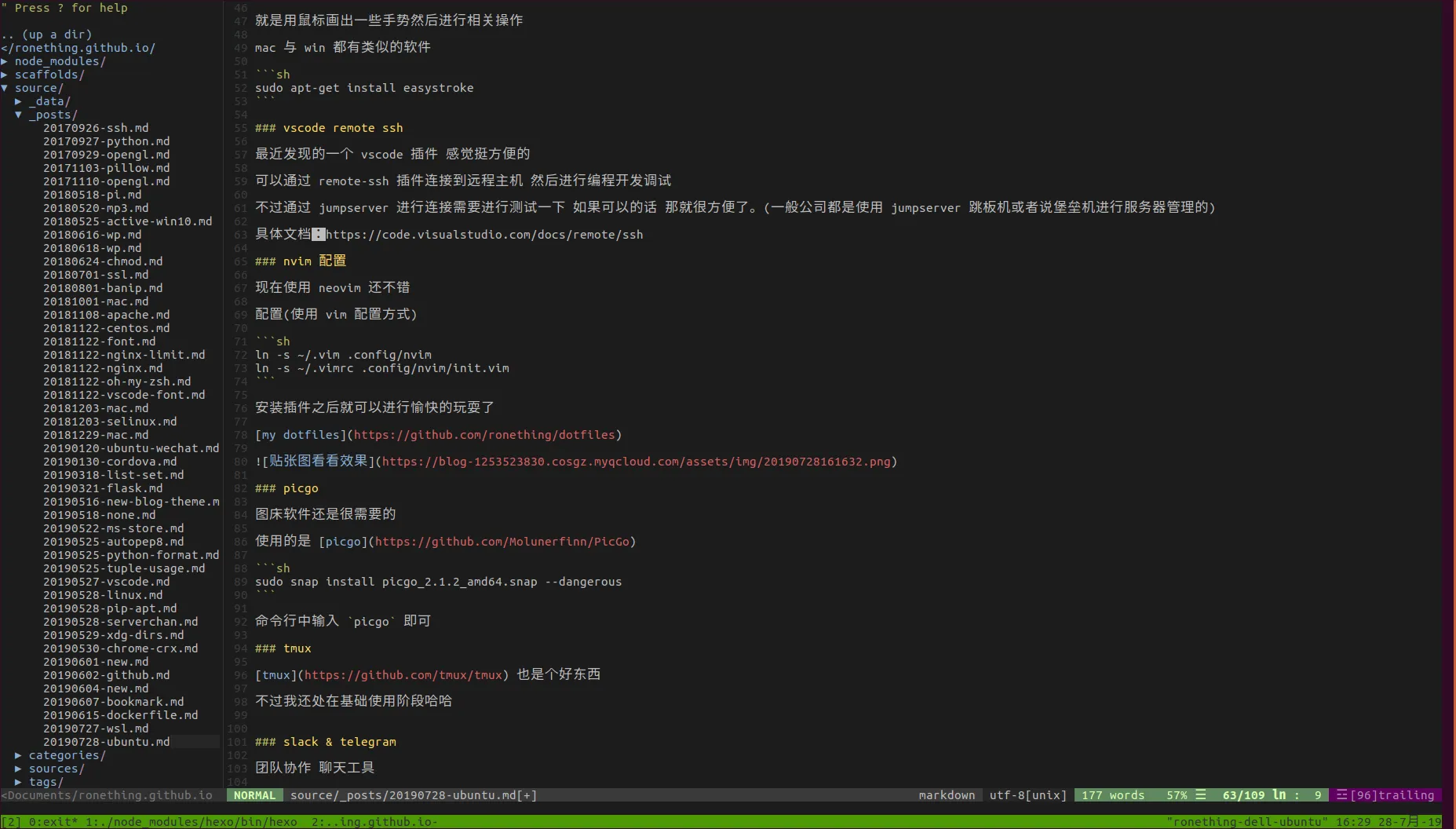Open 20181122-oh-my-zsh.md file

click(x=117, y=382)
